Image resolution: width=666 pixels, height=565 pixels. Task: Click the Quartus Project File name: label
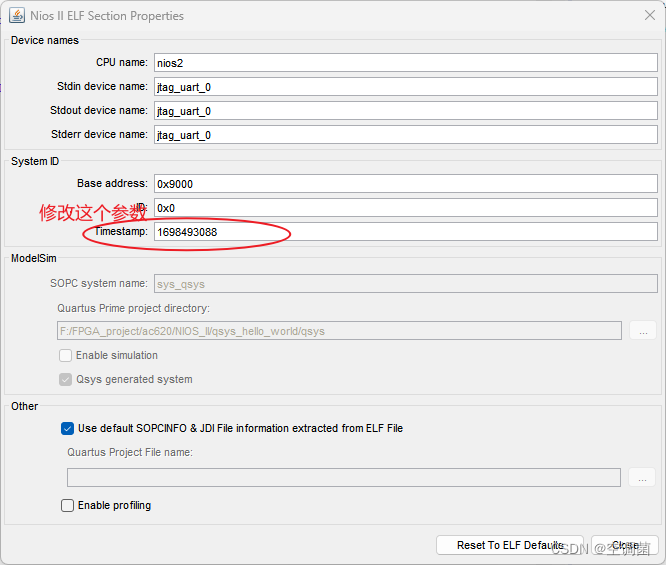pos(130,452)
